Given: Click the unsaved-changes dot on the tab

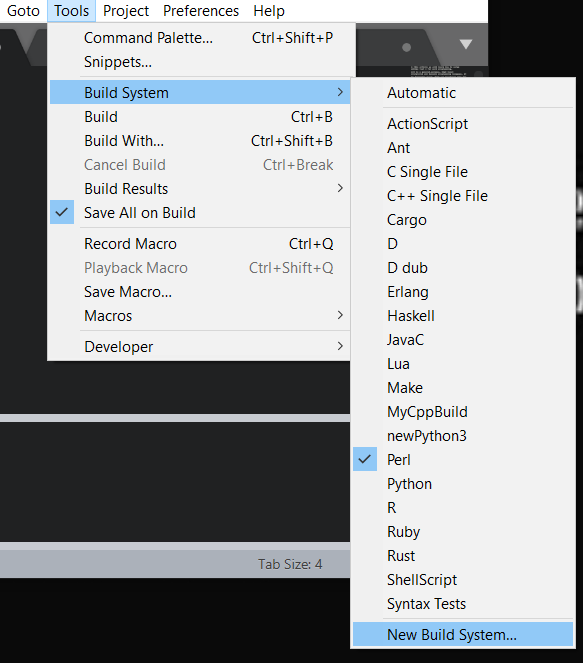Looking at the screenshot, I should coord(406,47).
